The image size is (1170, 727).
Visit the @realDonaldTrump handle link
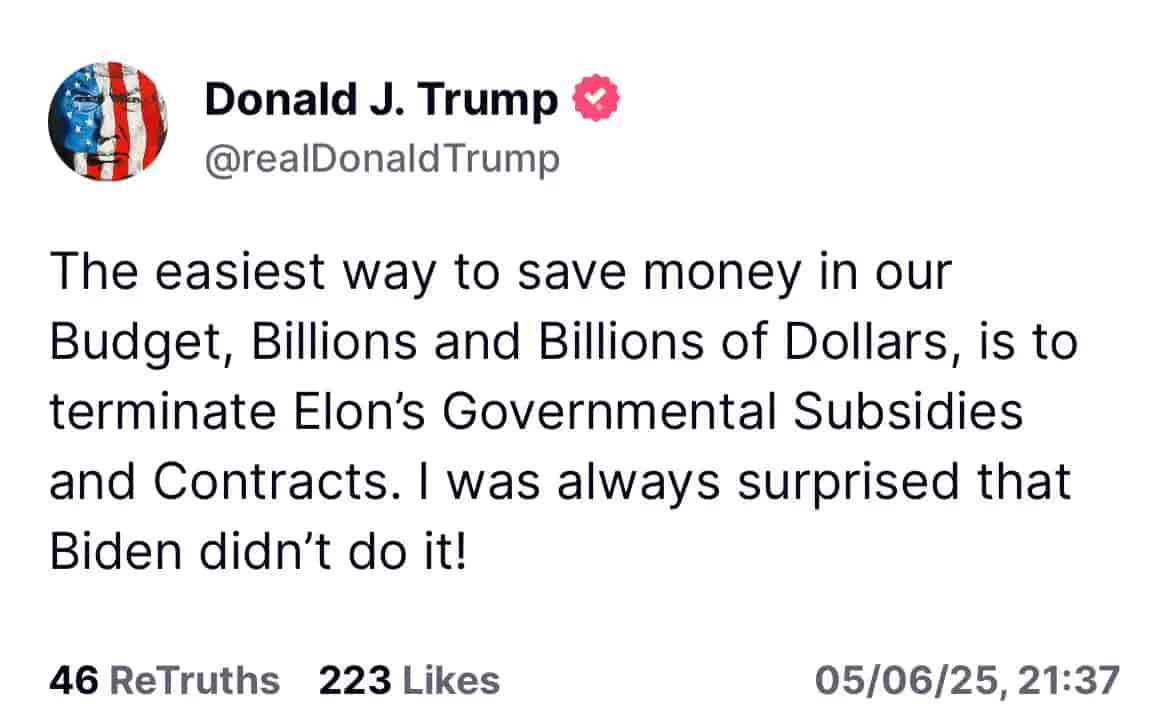(x=382, y=159)
